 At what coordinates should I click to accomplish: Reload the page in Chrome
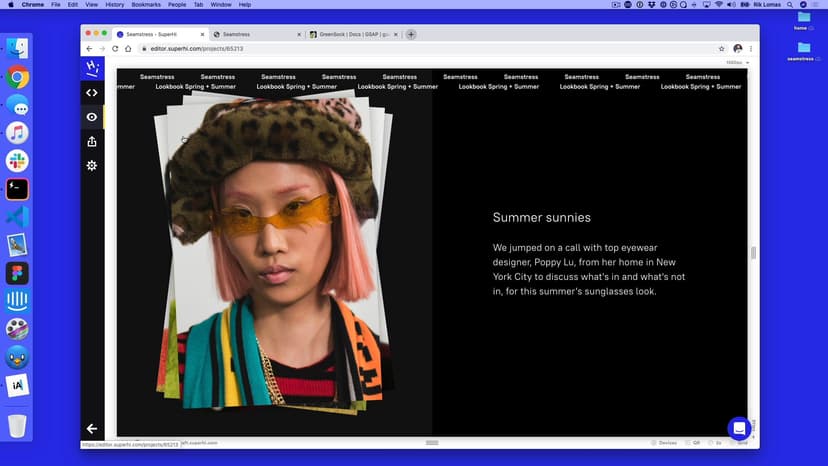pos(115,48)
